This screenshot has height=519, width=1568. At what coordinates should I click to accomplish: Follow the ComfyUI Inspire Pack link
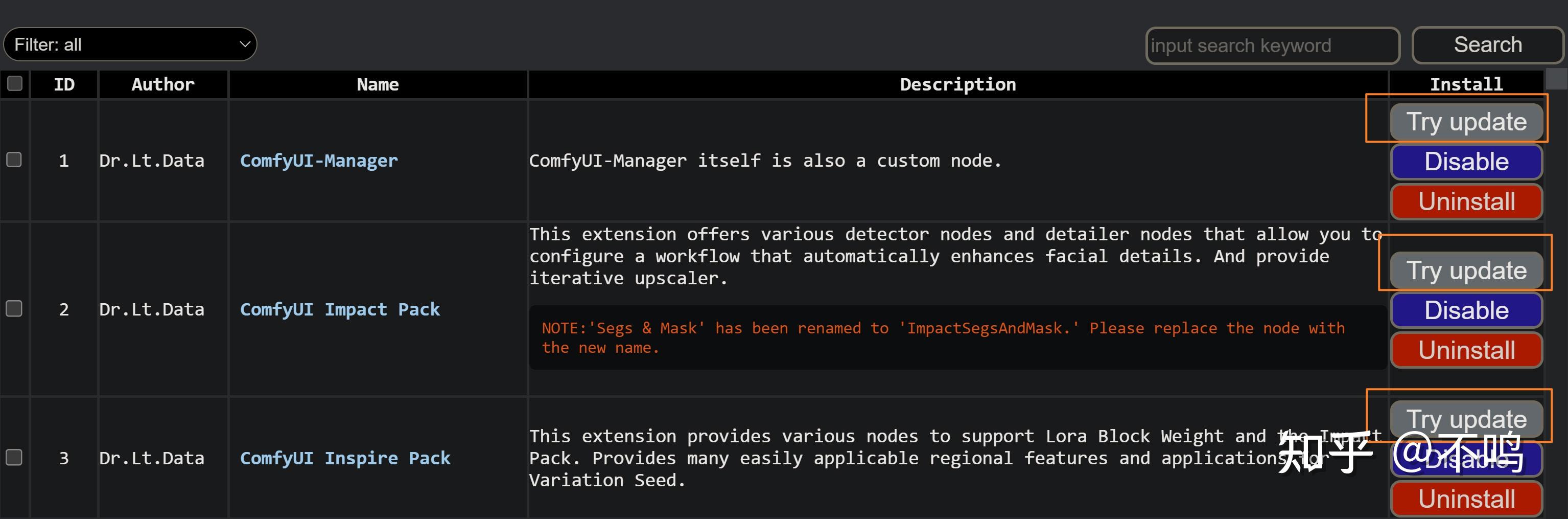tap(345, 458)
